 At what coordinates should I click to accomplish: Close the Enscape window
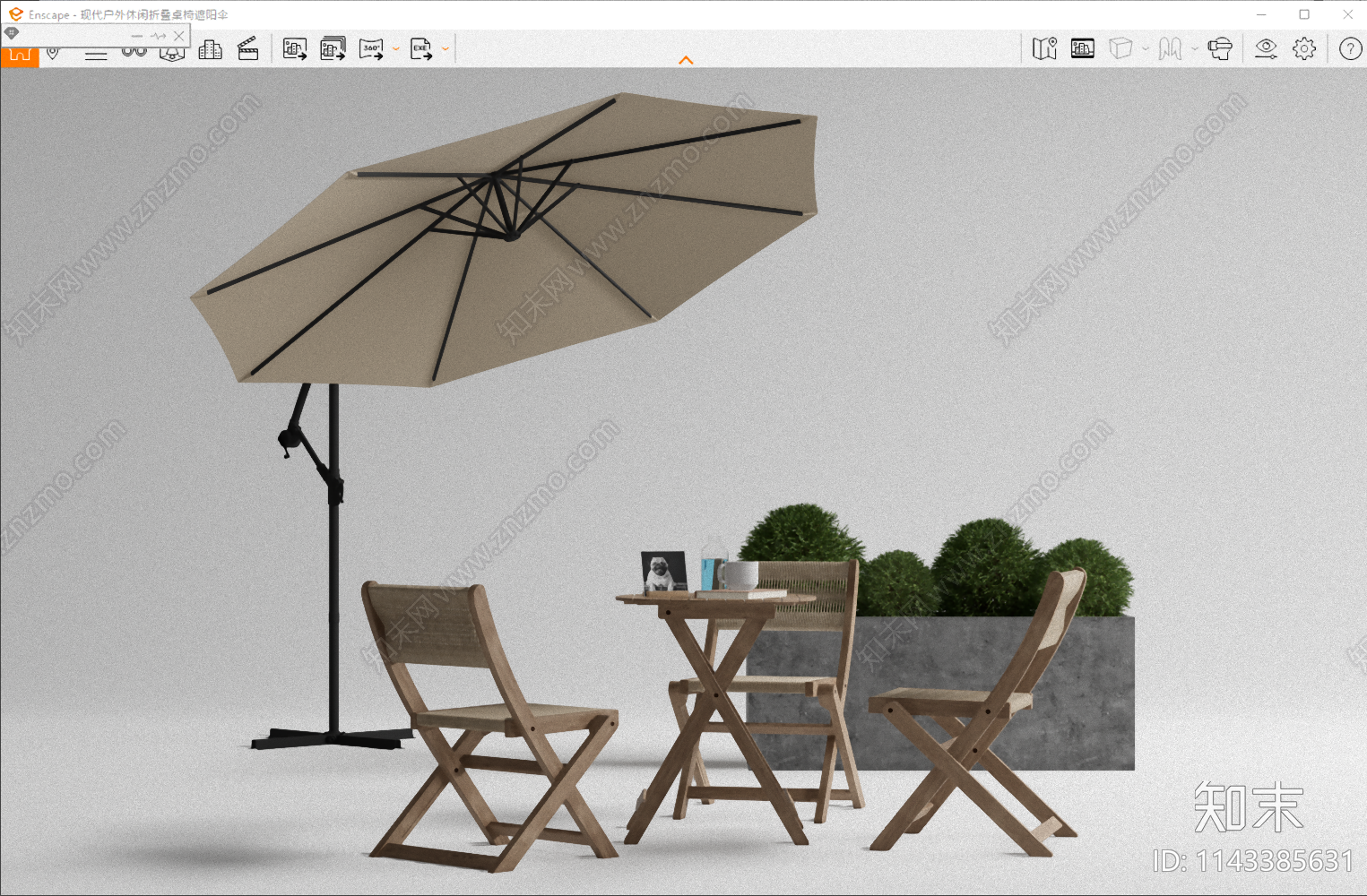[x=1347, y=14]
